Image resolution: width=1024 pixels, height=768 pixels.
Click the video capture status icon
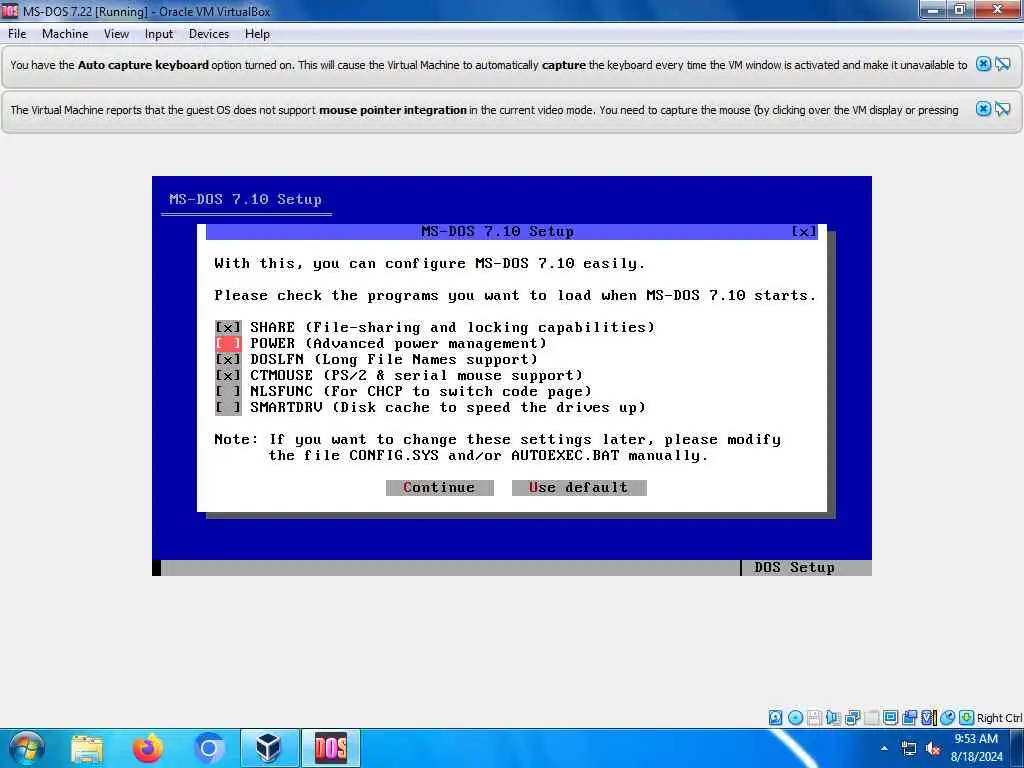tap(910, 718)
